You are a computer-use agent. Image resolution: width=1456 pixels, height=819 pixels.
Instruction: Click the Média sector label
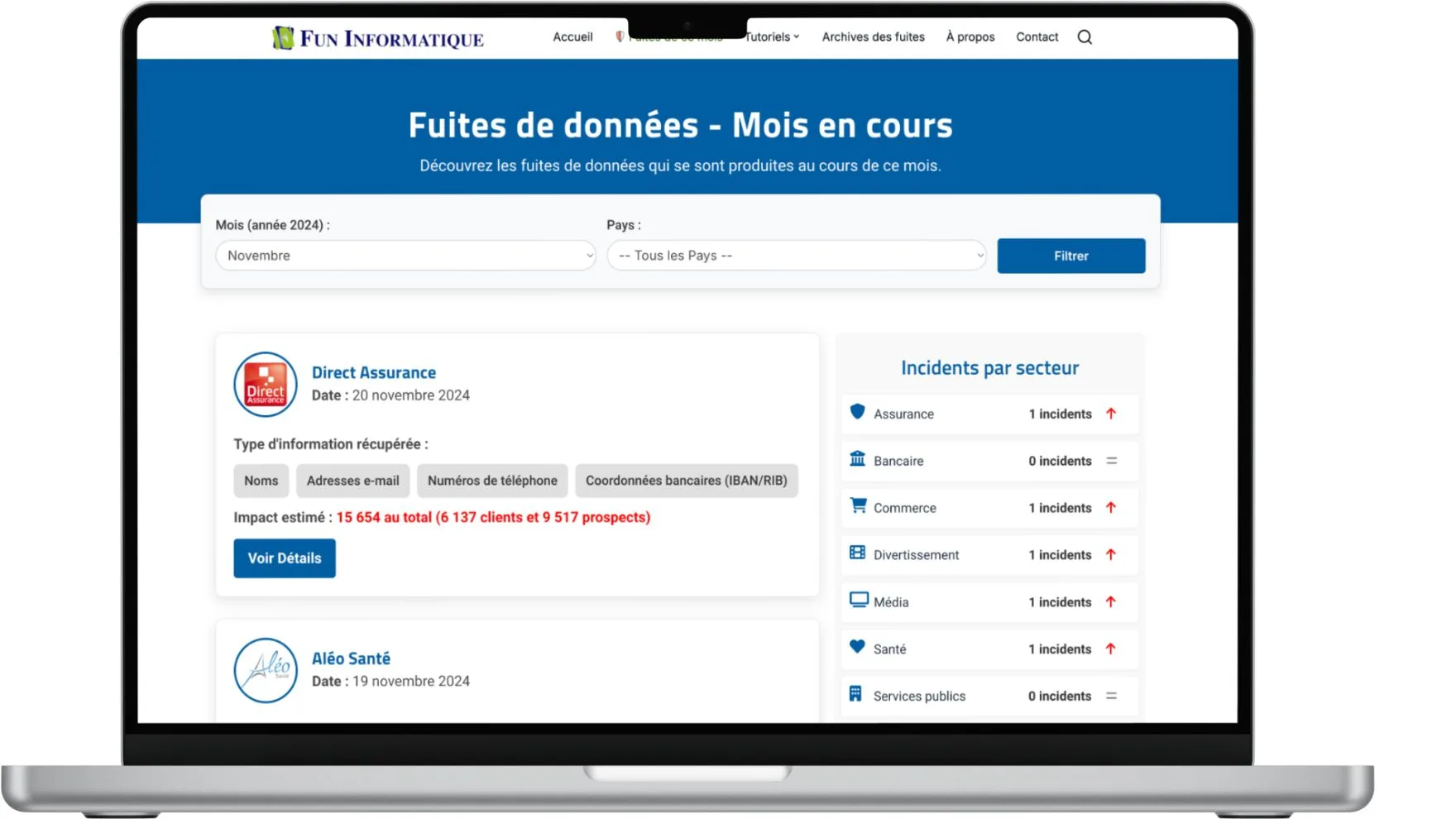click(x=891, y=602)
